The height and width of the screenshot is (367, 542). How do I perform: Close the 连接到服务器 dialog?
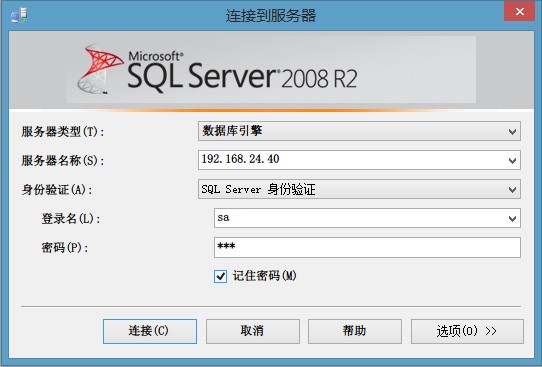tap(520, 11)
